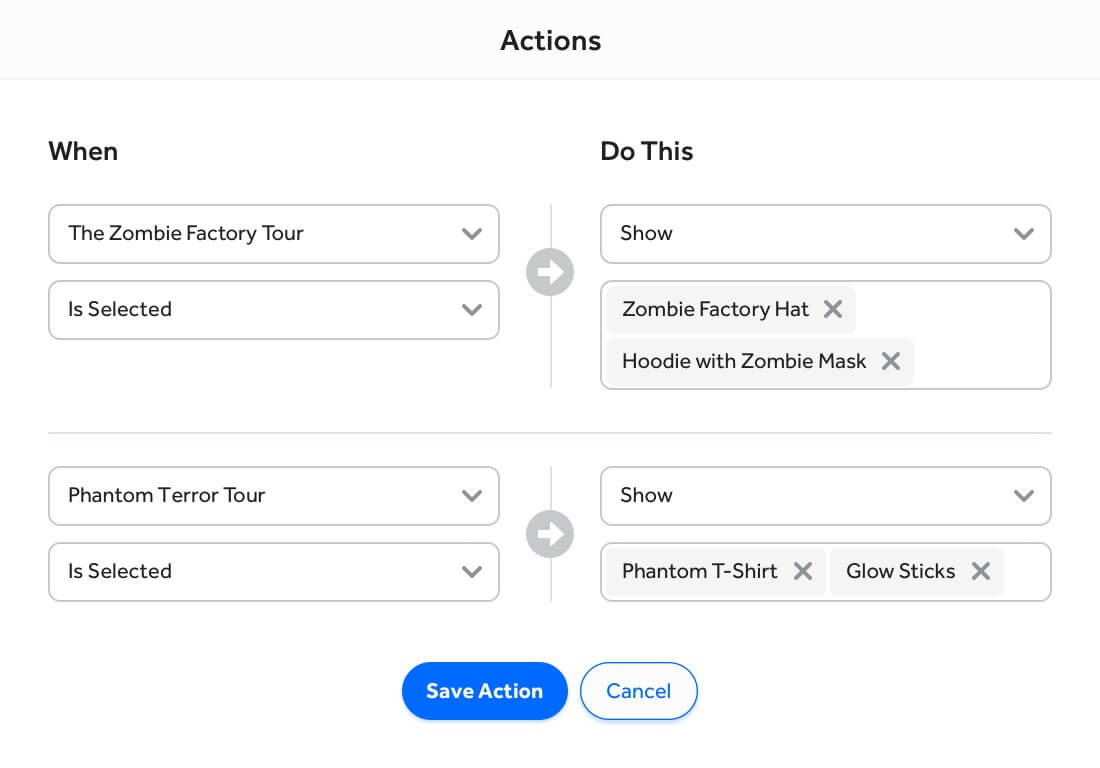Click the arrow icon for the second rule
Viewport: 1100px width, 768px height.
550,534
